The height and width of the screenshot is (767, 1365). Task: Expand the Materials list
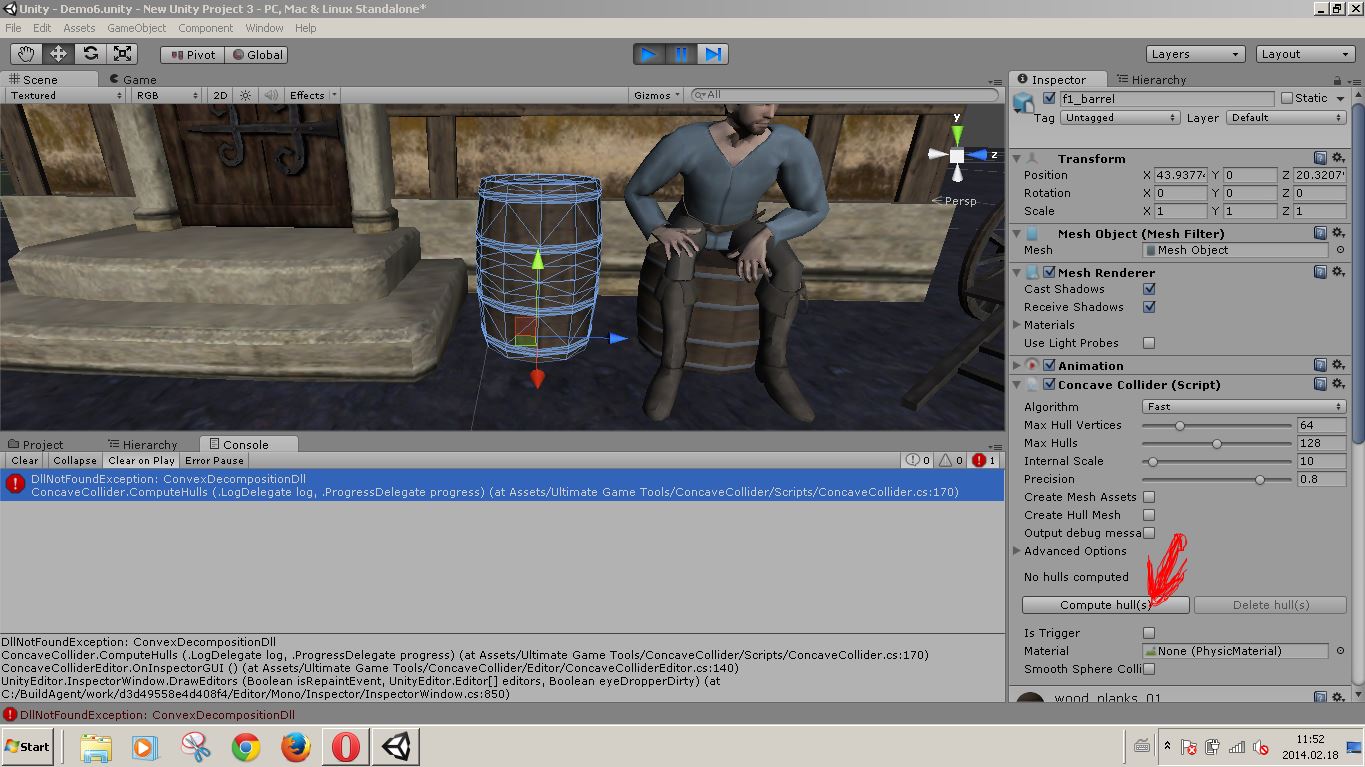point(1017,325)
